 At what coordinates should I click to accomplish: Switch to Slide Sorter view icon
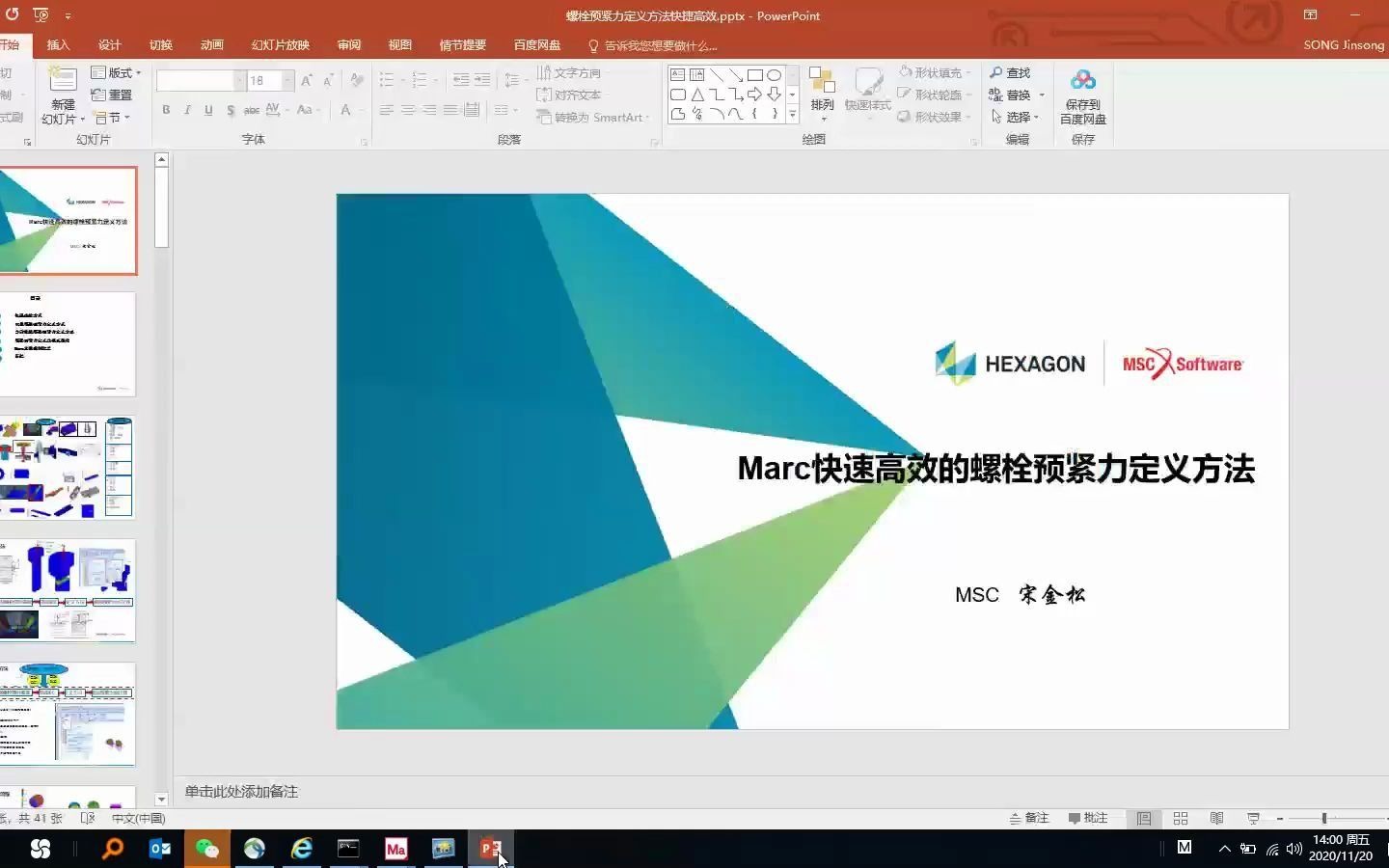(1181, 818)
